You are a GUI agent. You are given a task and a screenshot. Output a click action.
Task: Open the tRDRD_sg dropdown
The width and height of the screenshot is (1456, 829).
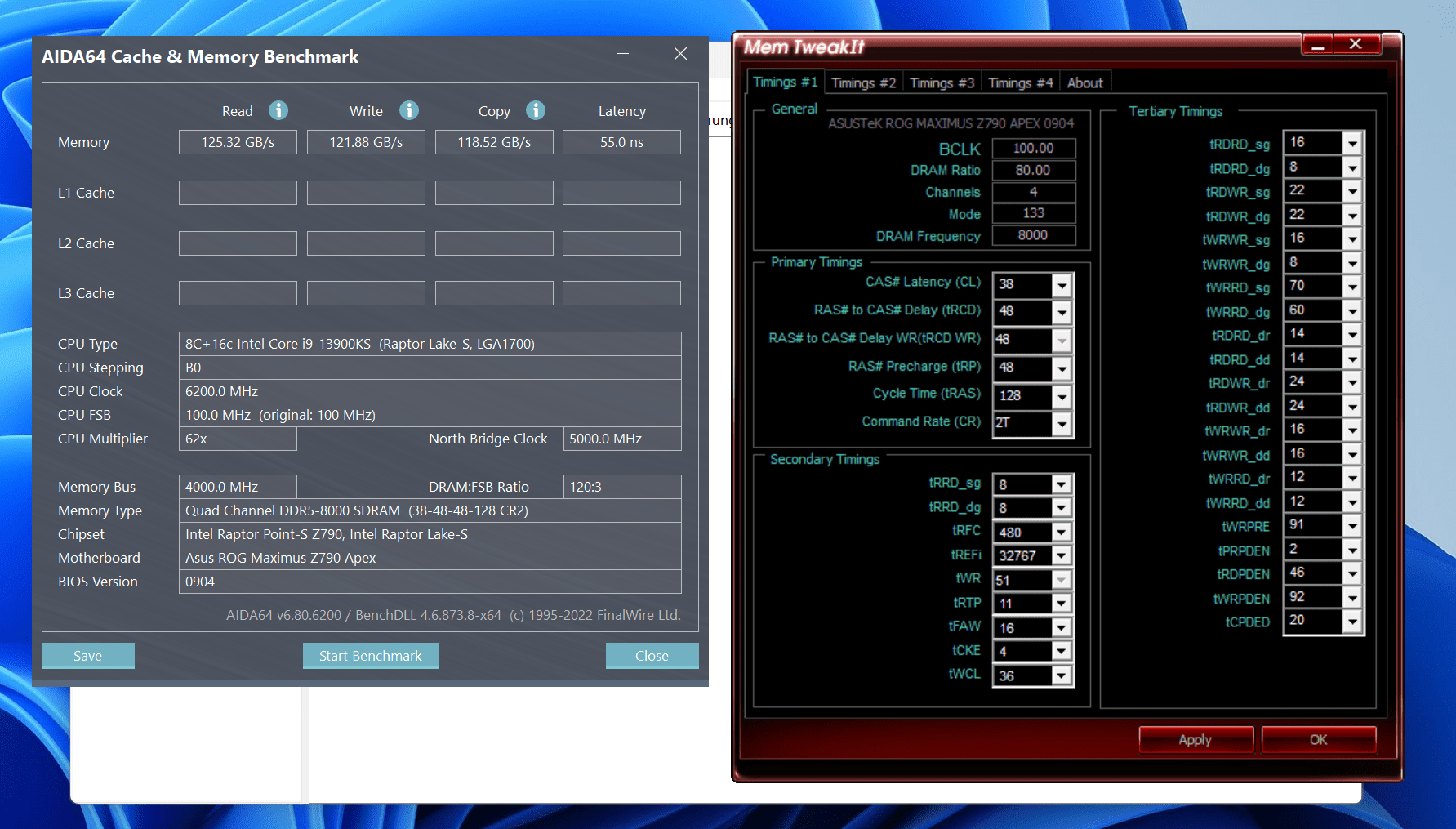[x=1352, y=144]
